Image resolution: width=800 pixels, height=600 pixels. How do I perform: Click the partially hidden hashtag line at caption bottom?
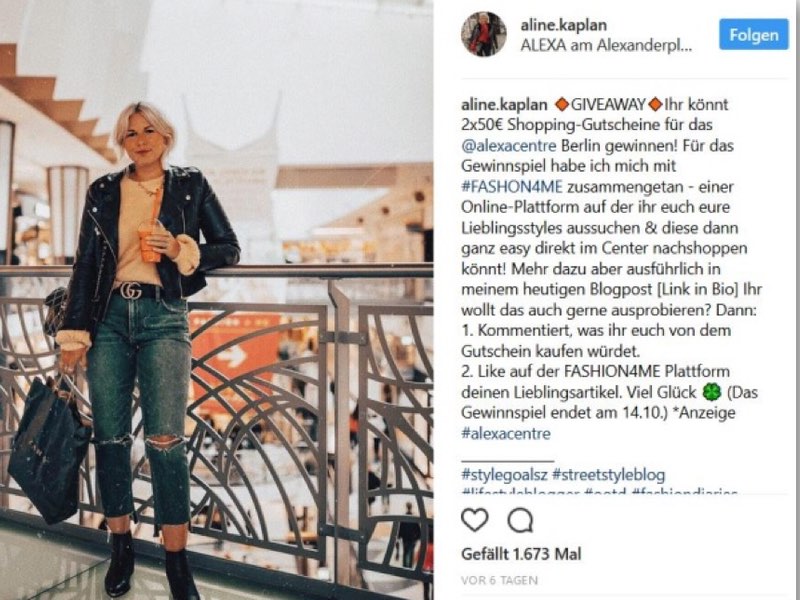point(599,491)
